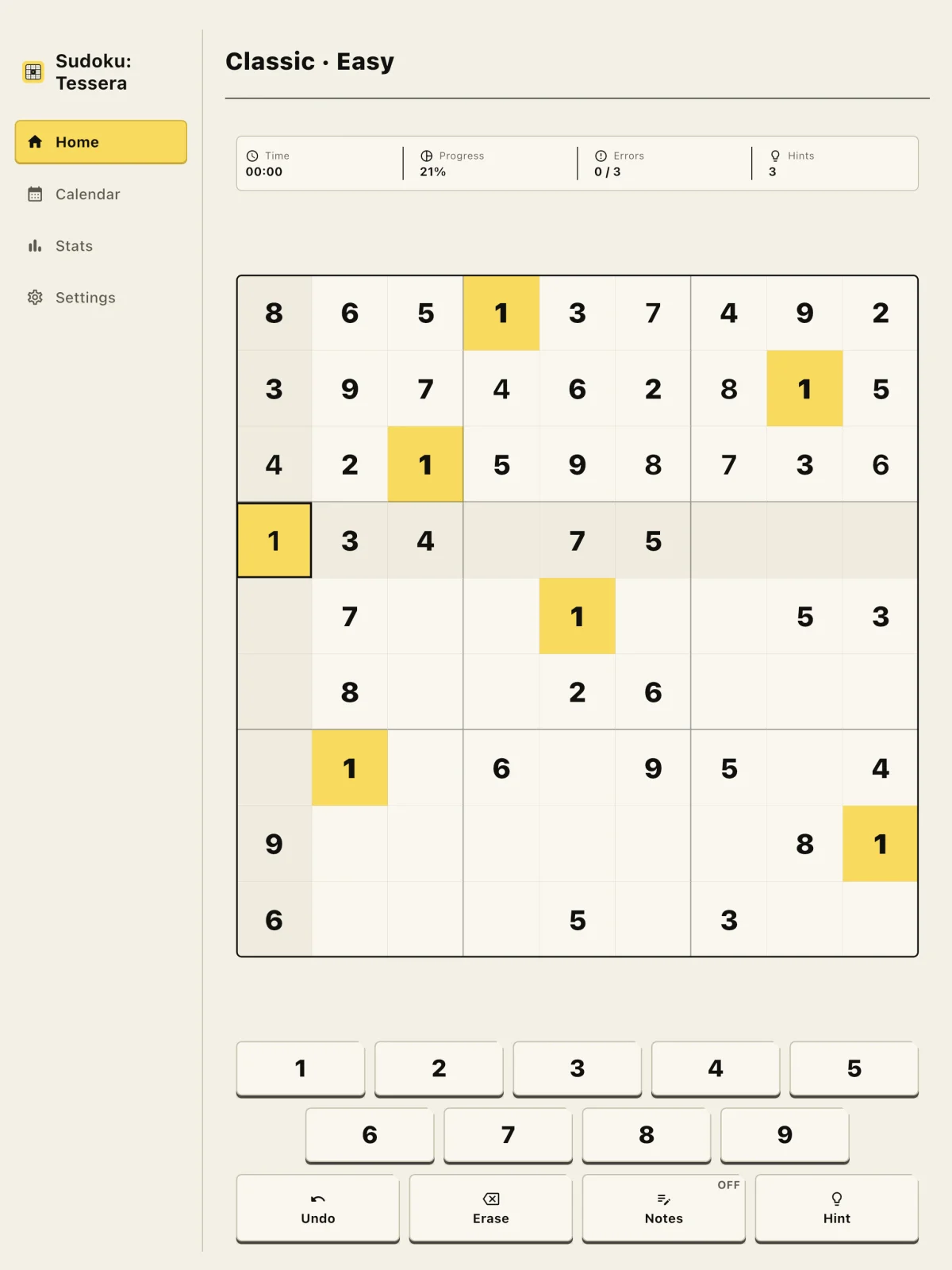Image resolution: width=952 pixels, height=1270 pixels.
Task: Select the highlighted 1 in row eight
Action: [881, 844]
